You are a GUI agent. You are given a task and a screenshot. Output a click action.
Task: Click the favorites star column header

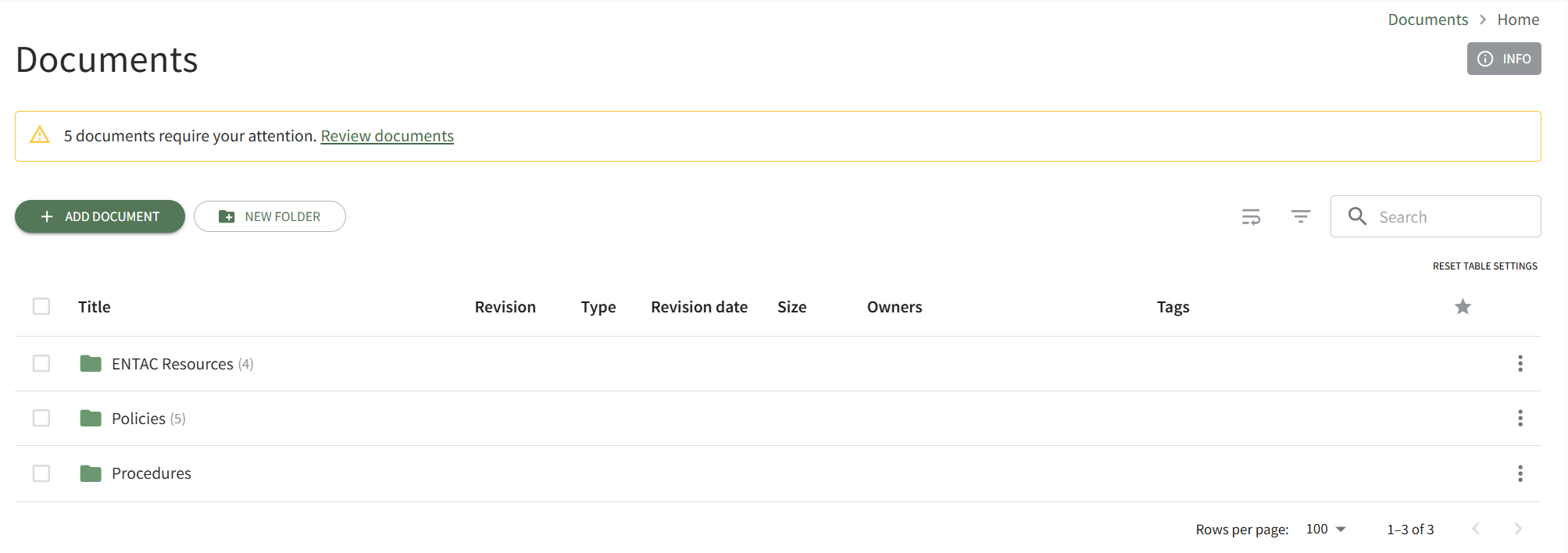click(x=1463, y=307)
